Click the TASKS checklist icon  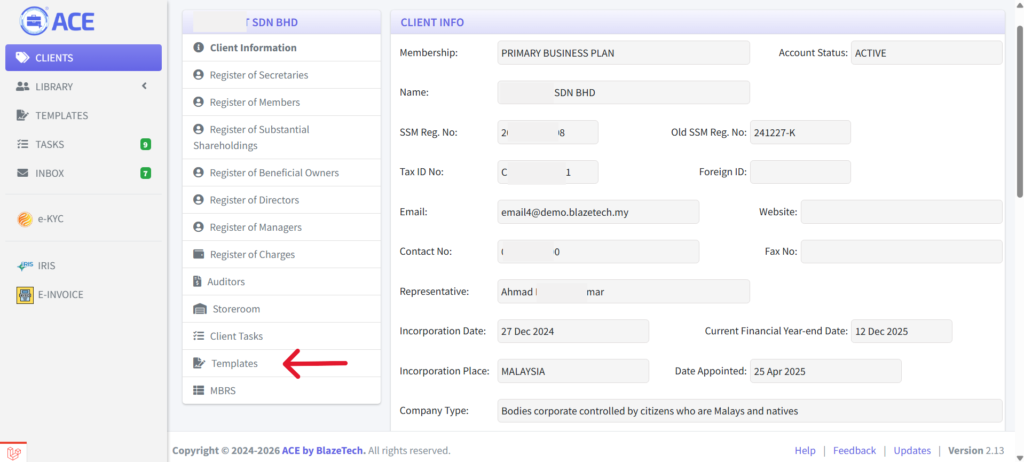point(23,144)
